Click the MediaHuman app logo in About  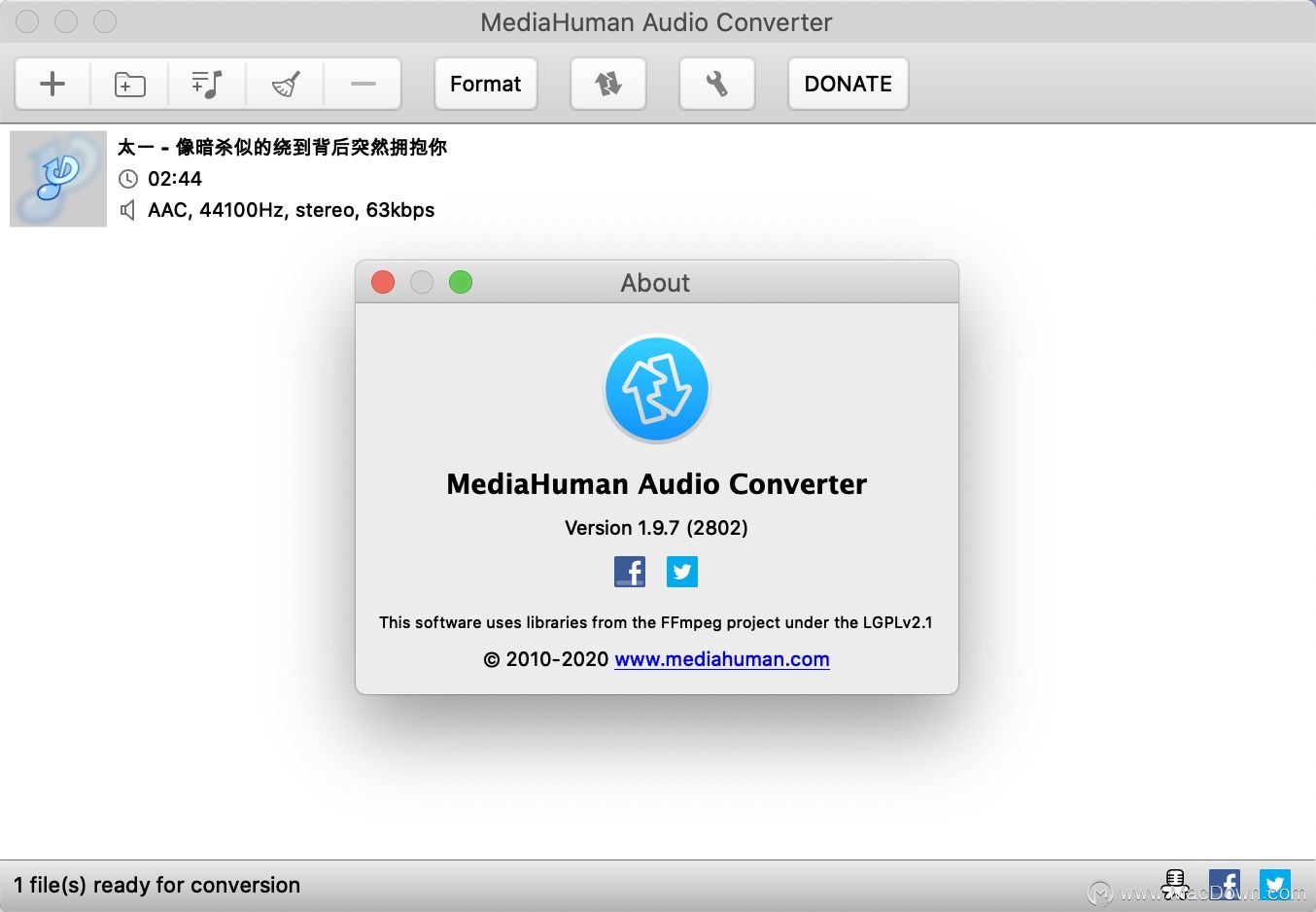point(657,389)
